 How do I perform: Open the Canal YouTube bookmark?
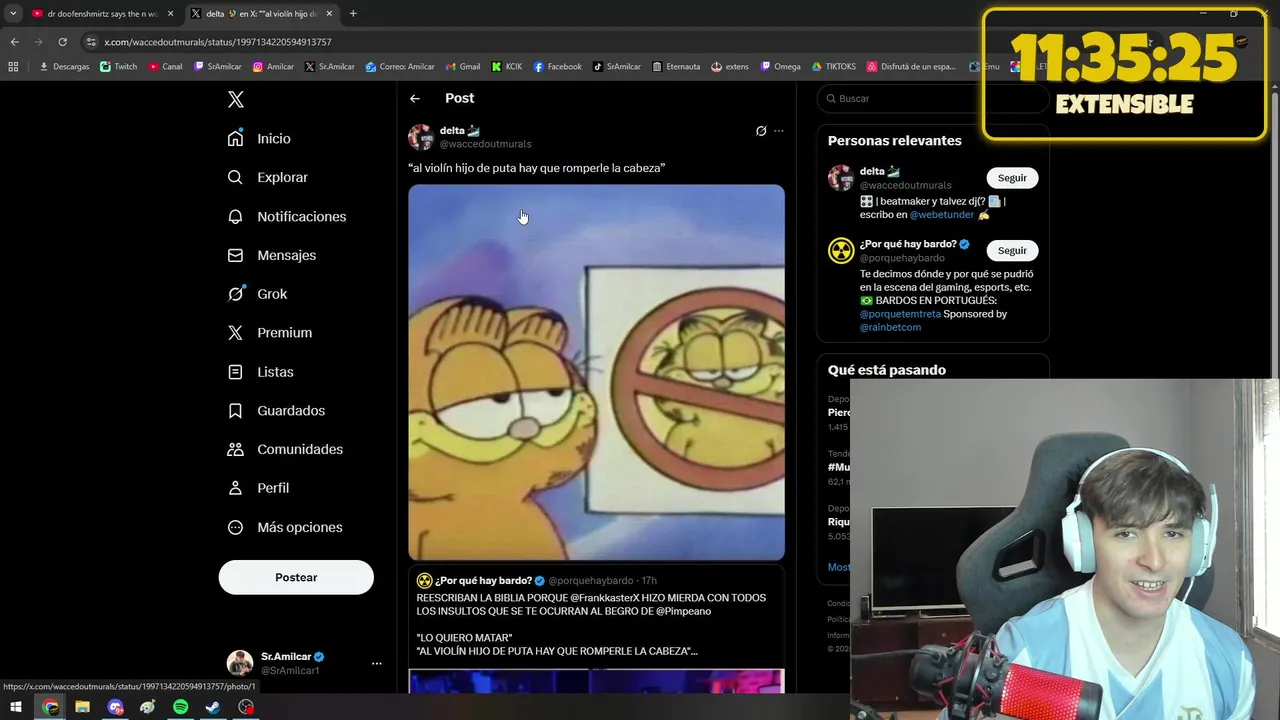click(x=165, y=67)
